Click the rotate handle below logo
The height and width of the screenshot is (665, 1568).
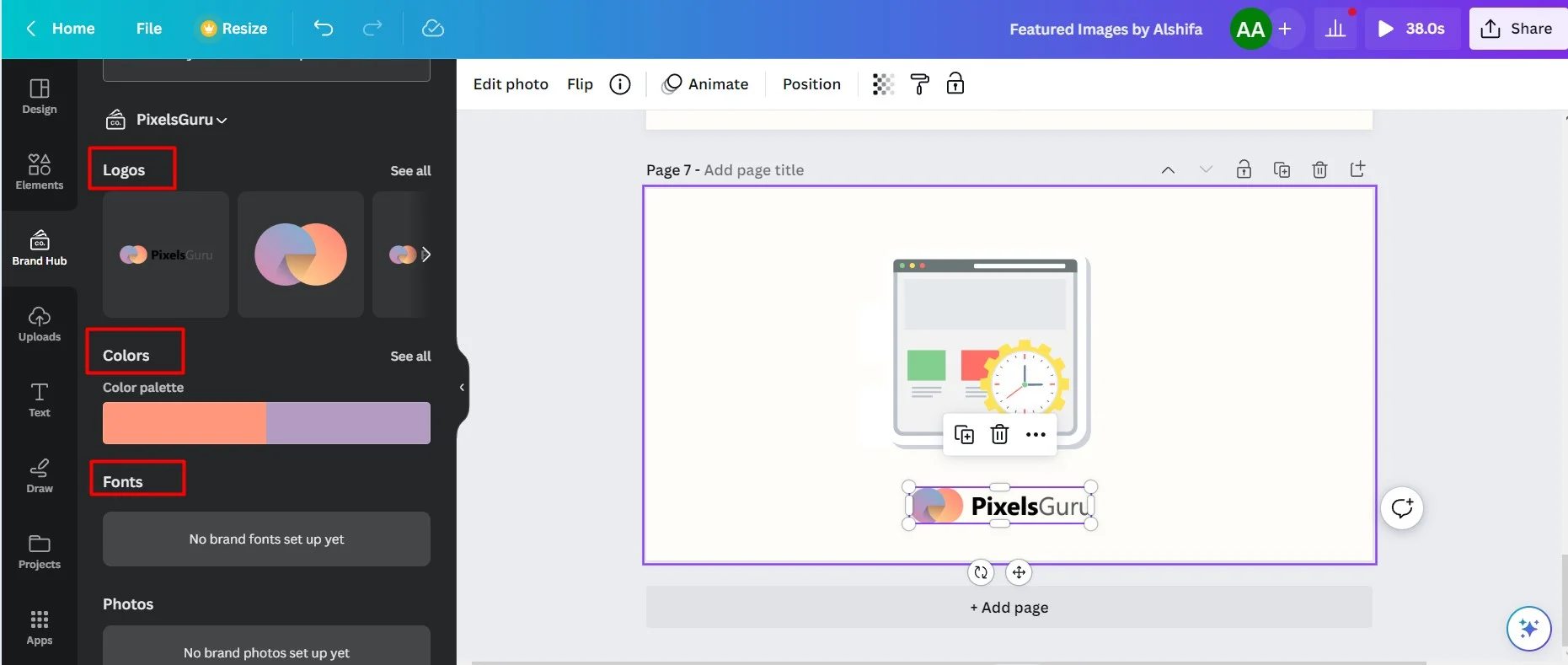tap(981, 572)
